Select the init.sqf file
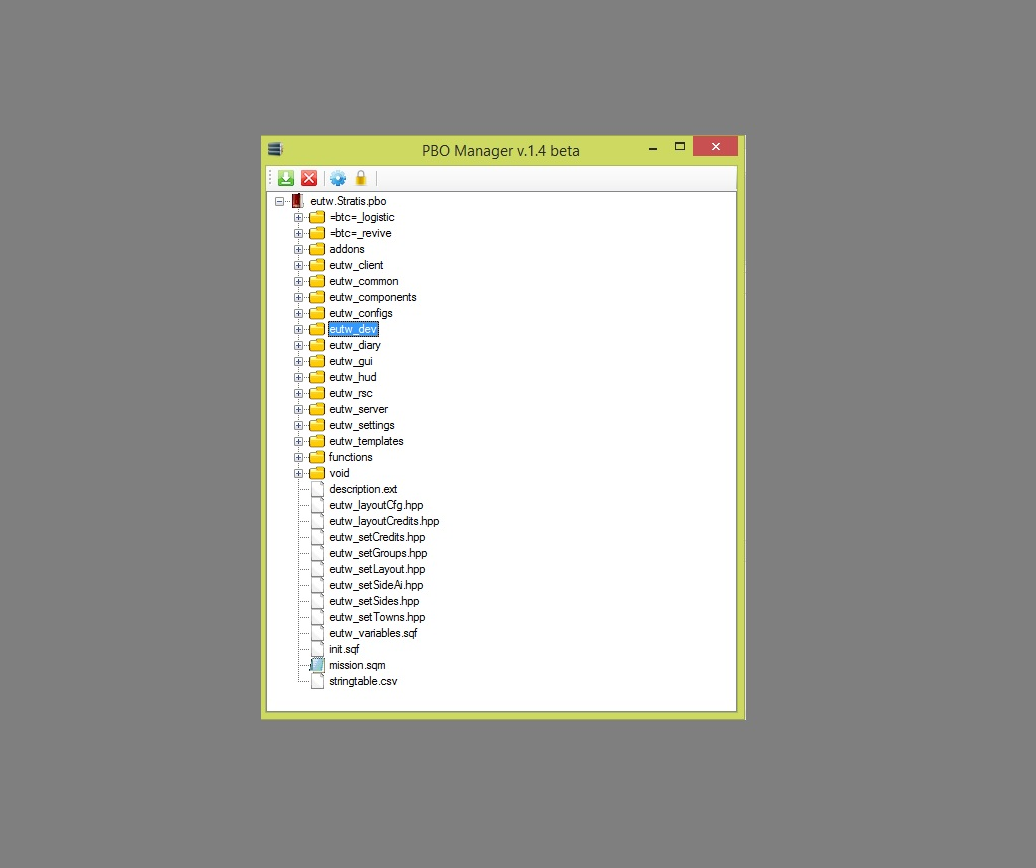Viewport: 1036px width, 868px height. (344, 649)
